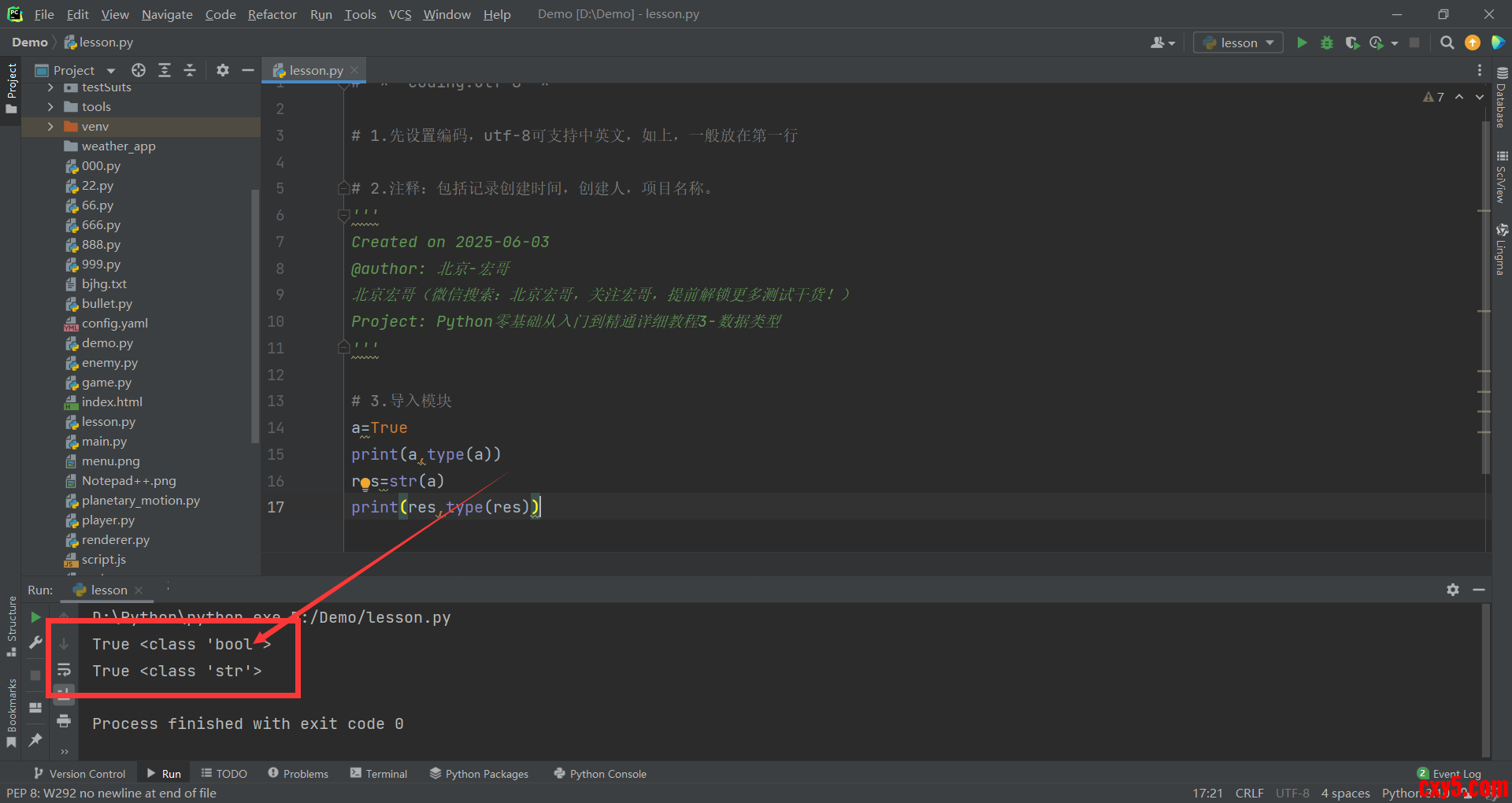The image size is (1512, 803).
Task: Expand the venv folder
Action: 50,126
